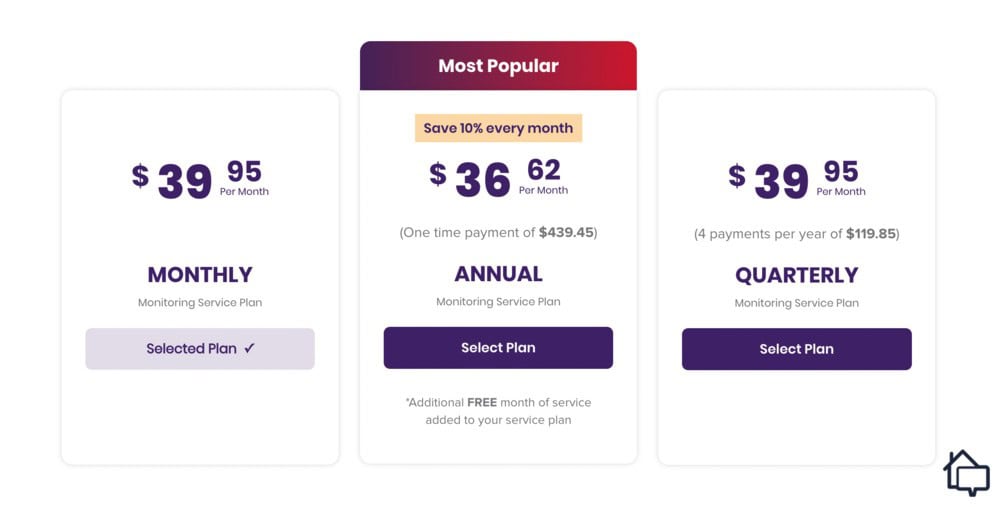This screenshot has width=1000, height=507.
Task: Click the Selected Plan button for Monthly
Action: pos(200,349)
